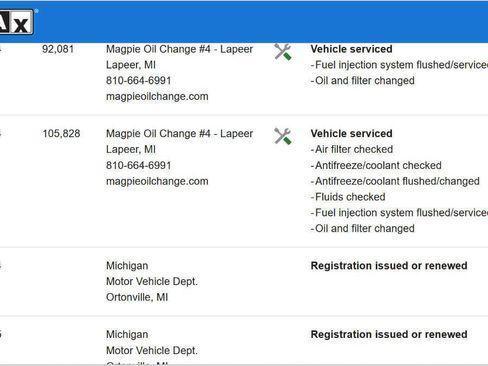Open magpieoilchange.com link in 105,828 row

point(157,181)
